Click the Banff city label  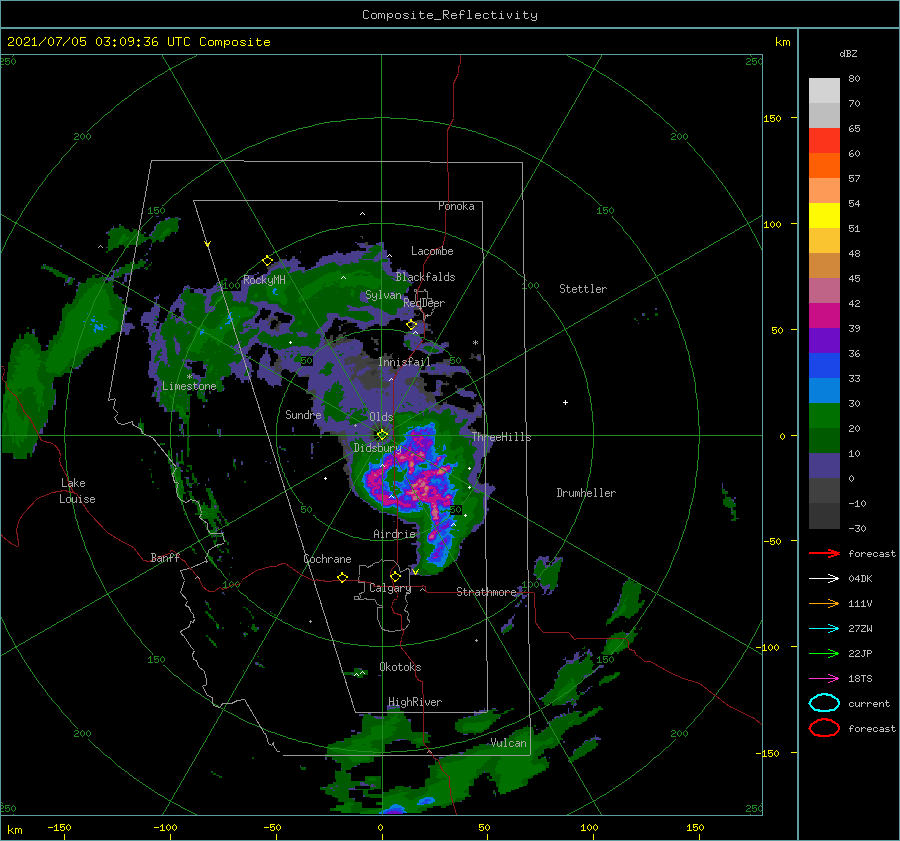165,557
